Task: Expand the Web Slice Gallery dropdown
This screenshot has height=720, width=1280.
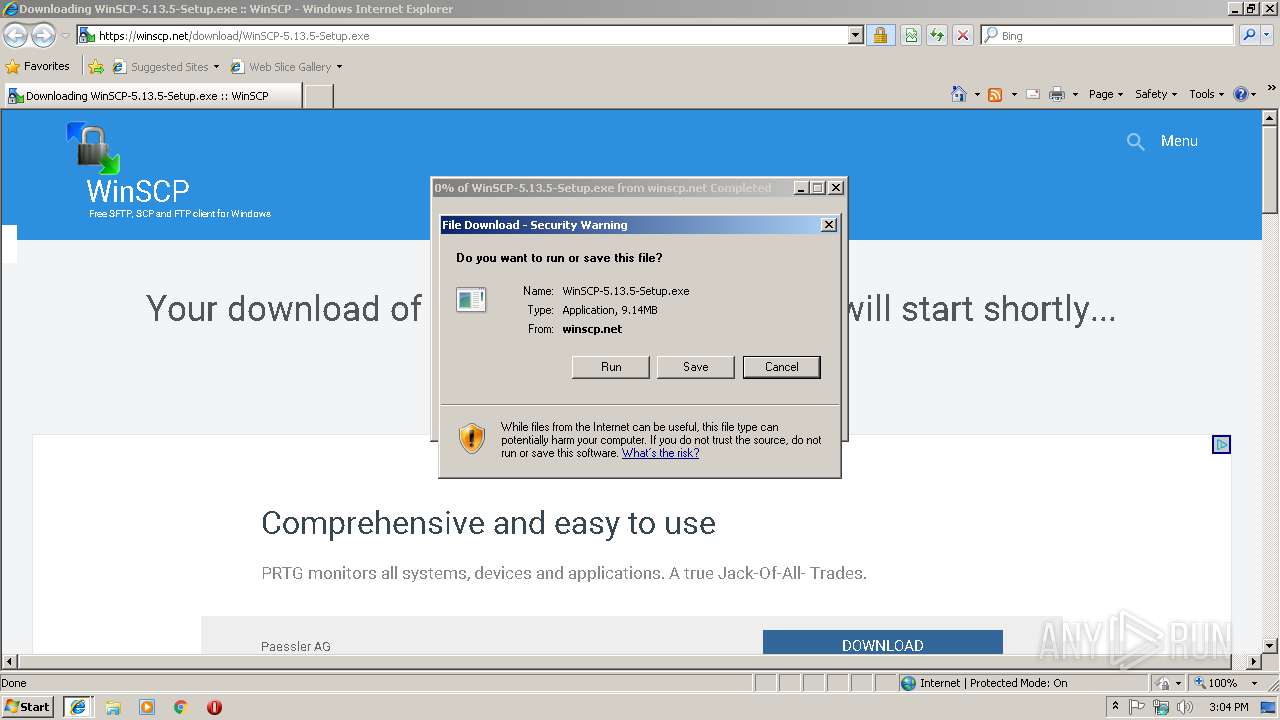Action: [339, 67]
